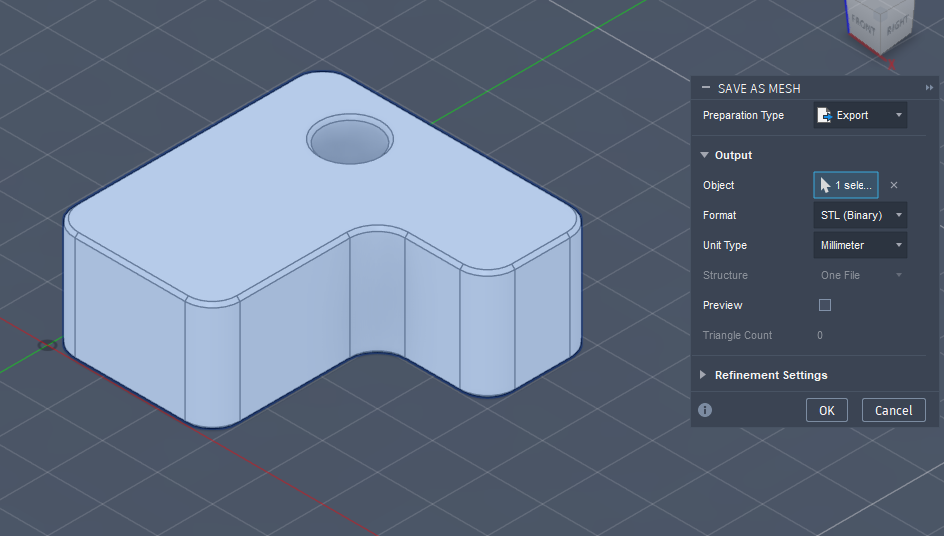Select the circular hole on the body
The width and height of the screenshot is (944, 536).
pos(350,140)
